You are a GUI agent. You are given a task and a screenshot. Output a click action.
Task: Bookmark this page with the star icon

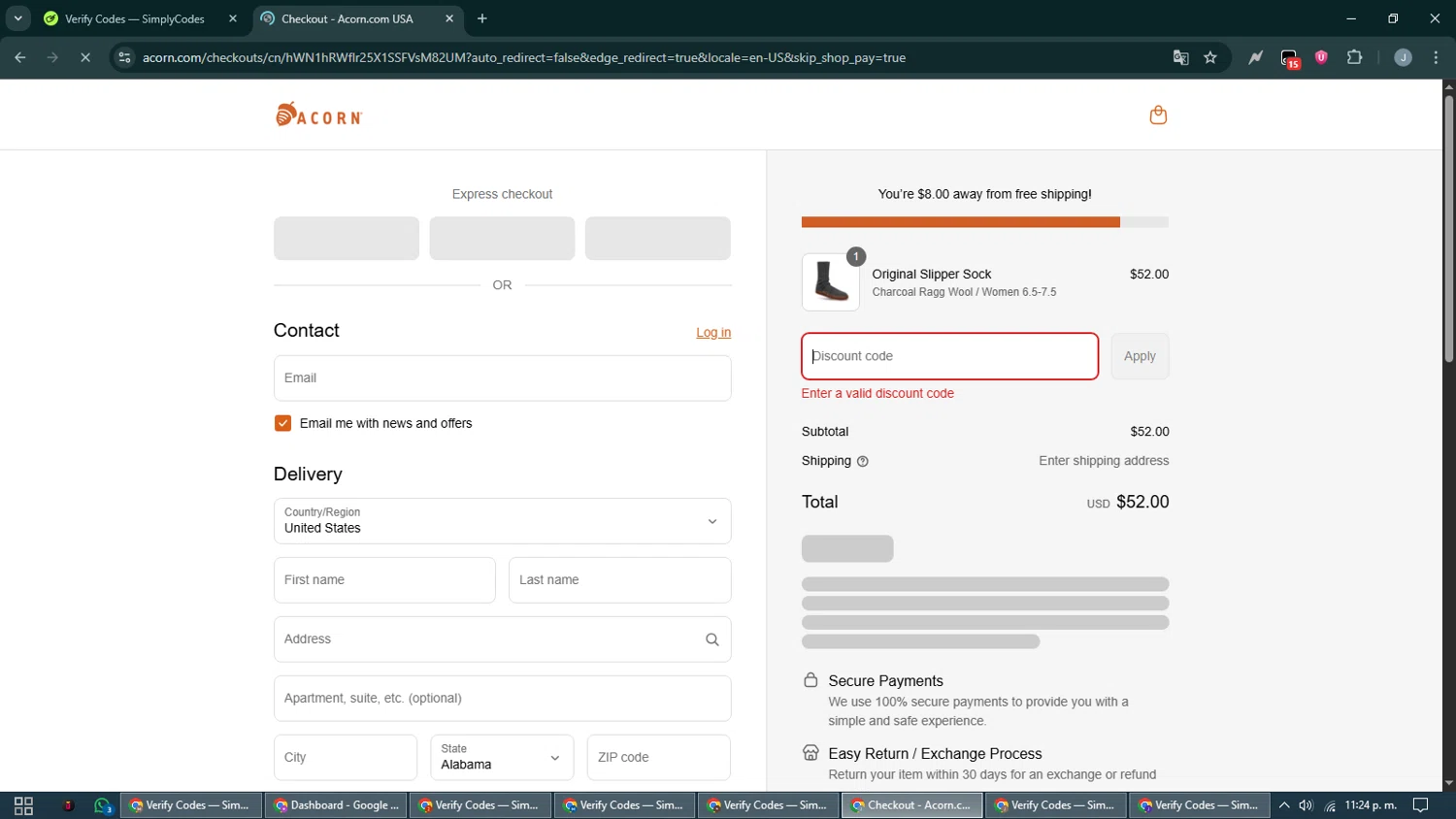[1210, 58]
